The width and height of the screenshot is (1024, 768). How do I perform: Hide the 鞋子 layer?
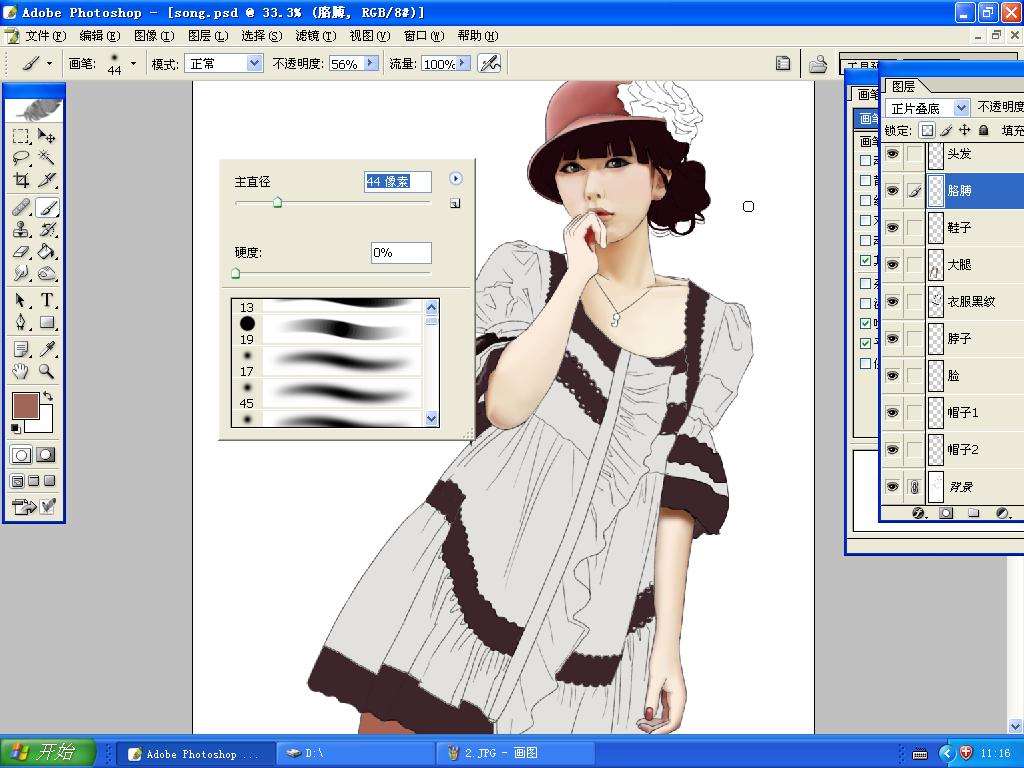point(892,227)
